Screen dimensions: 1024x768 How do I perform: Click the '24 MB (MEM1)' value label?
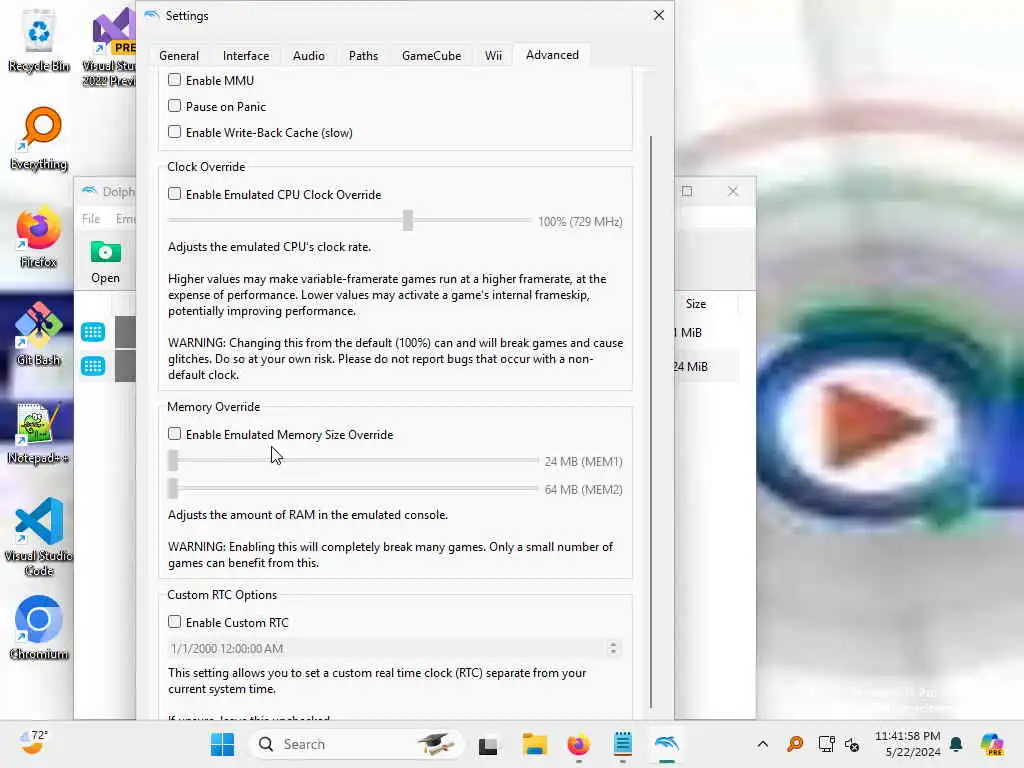point(583,461)
